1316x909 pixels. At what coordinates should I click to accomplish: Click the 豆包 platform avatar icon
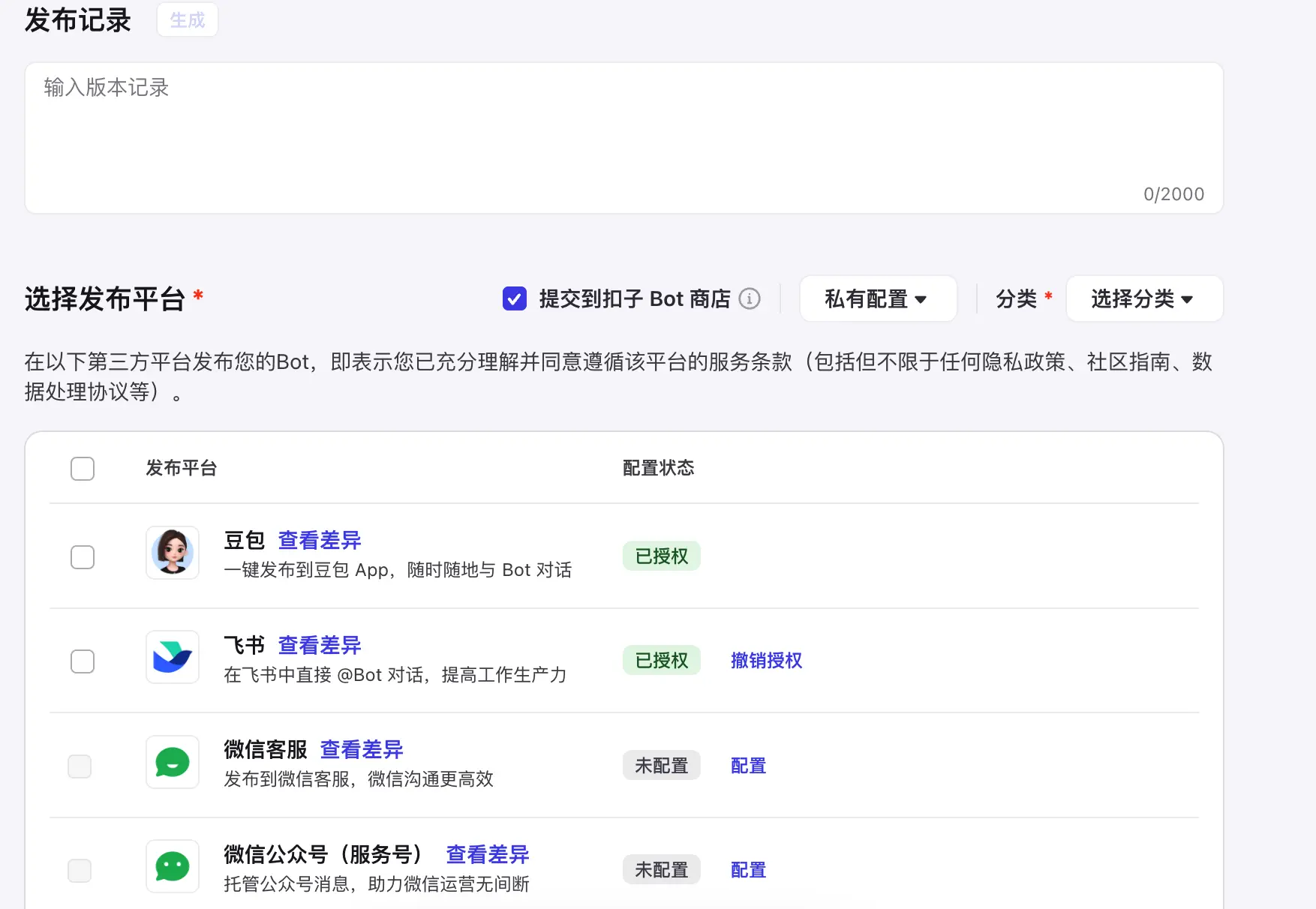pyautogui.click(x=172, y=553)
